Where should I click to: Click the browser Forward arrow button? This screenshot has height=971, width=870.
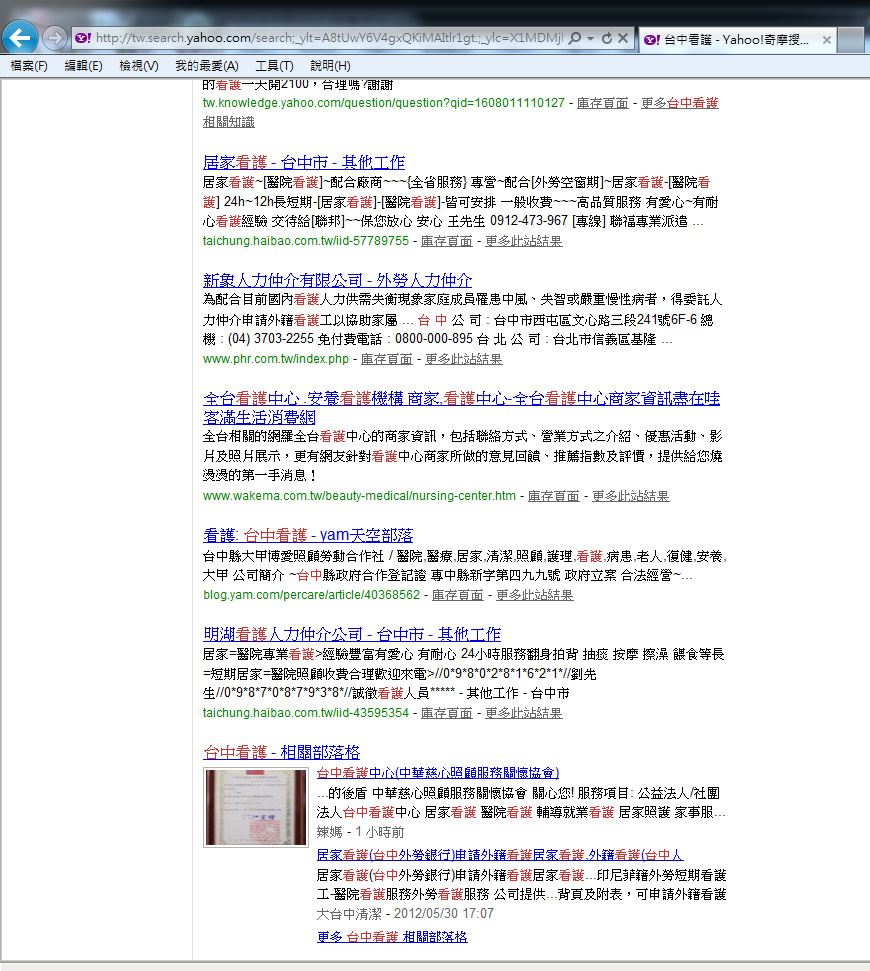pos(54,38)
